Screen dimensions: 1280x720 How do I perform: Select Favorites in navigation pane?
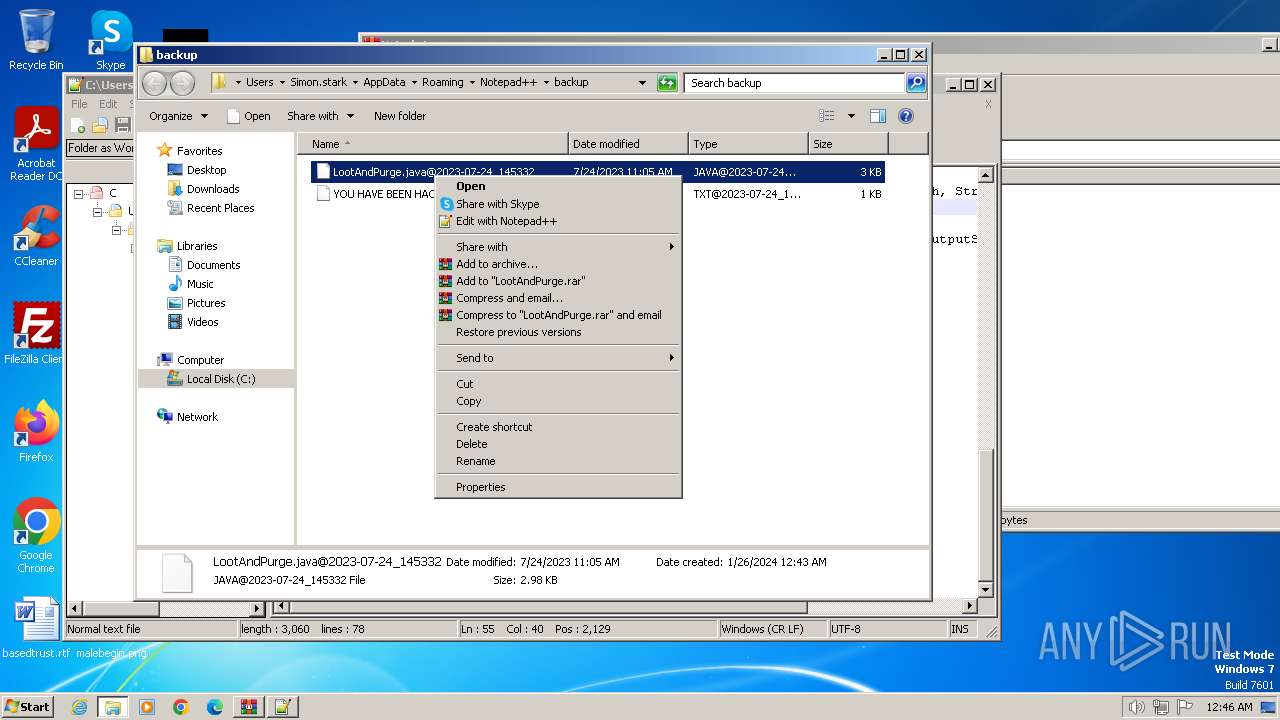click(199, 151)
